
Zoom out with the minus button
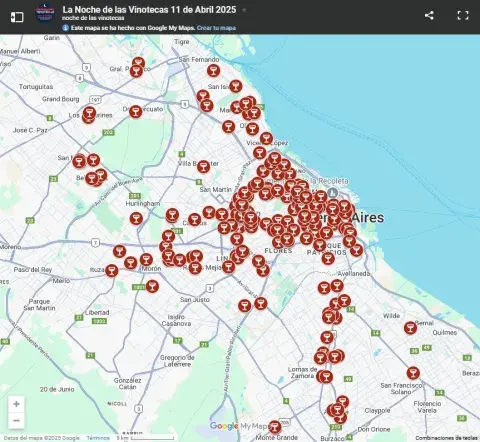coord(16,421)
